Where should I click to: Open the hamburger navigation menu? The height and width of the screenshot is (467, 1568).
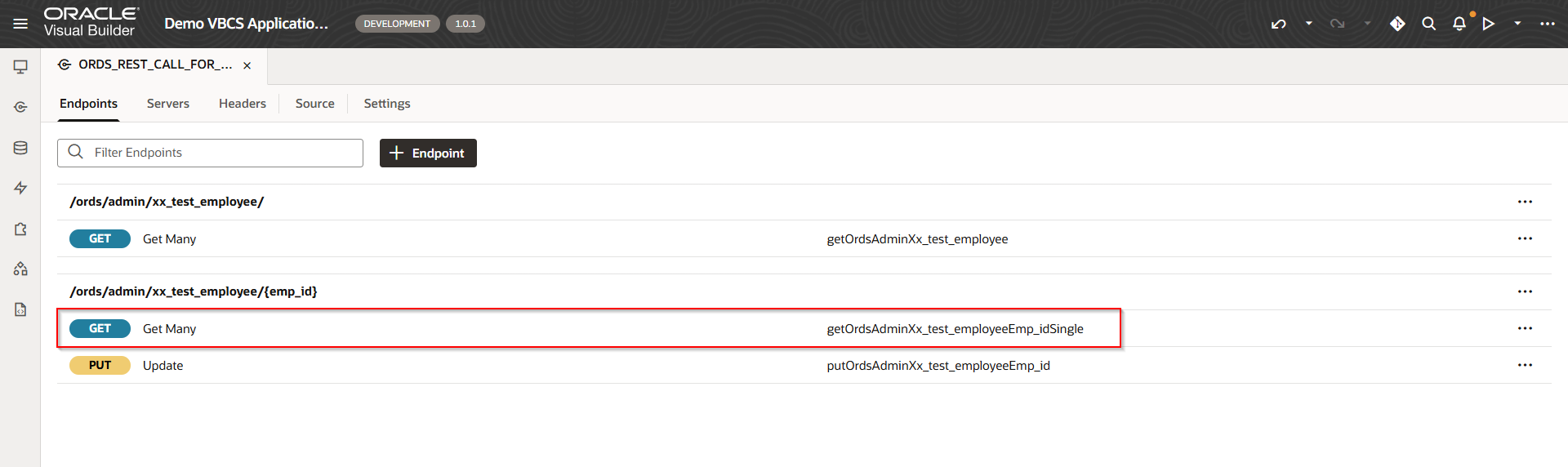[x=20, y=24]
